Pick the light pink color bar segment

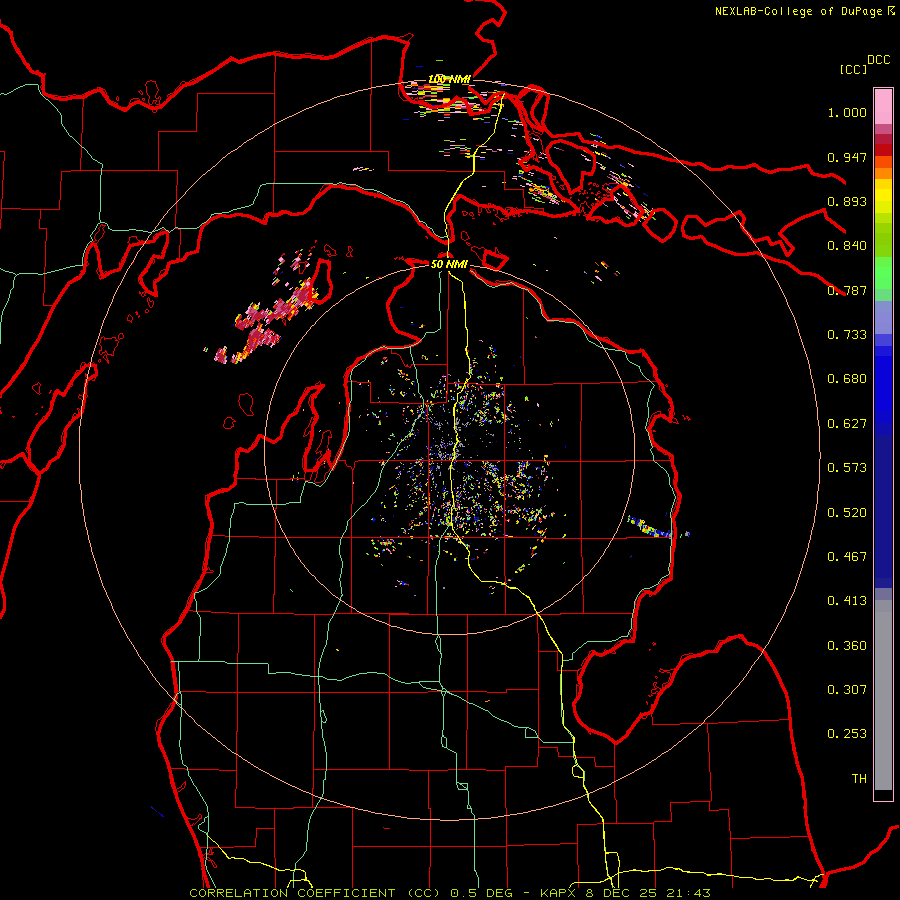883,107
